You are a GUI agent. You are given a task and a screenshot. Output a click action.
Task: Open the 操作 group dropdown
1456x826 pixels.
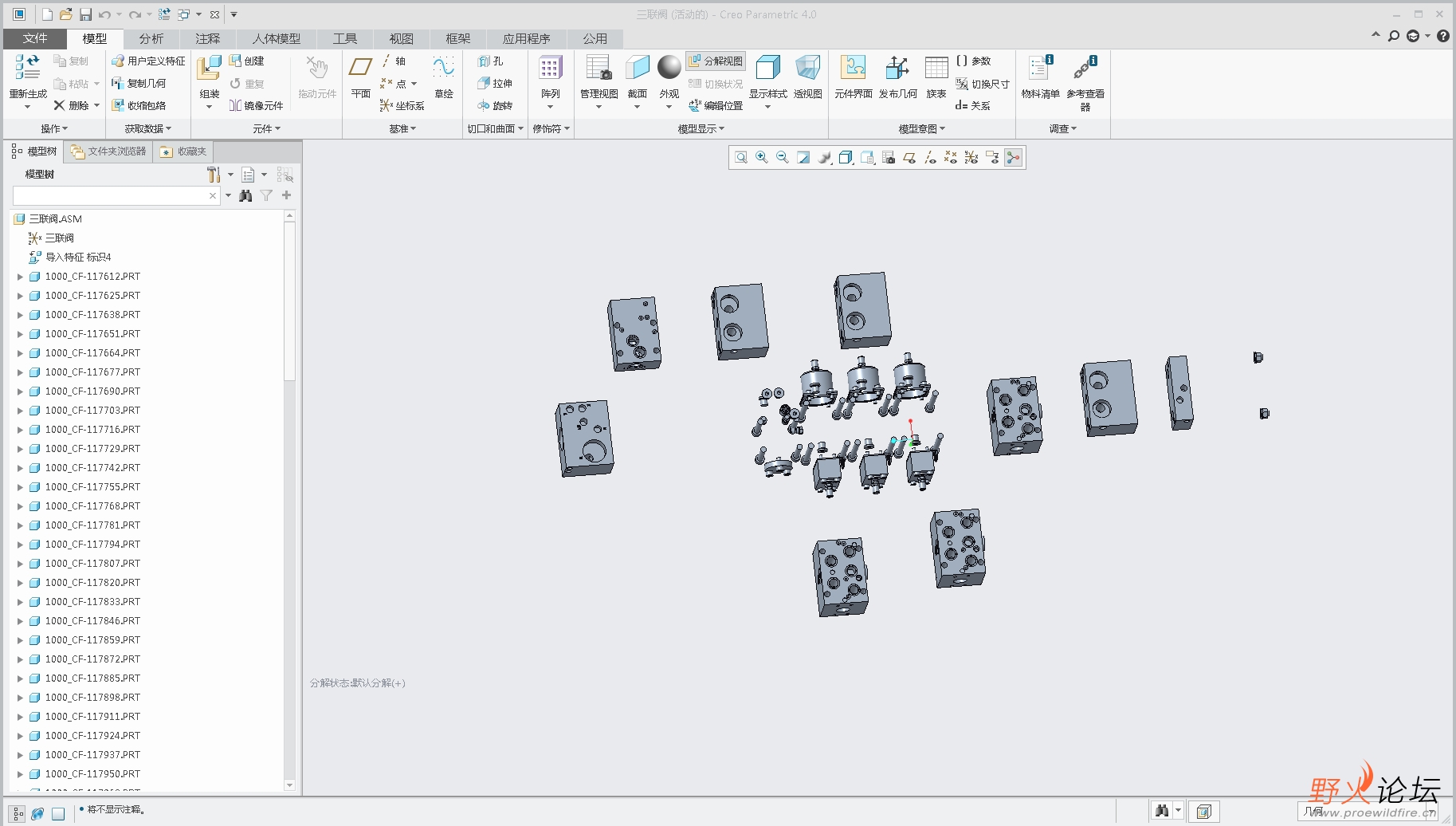(x=54, y=128)
